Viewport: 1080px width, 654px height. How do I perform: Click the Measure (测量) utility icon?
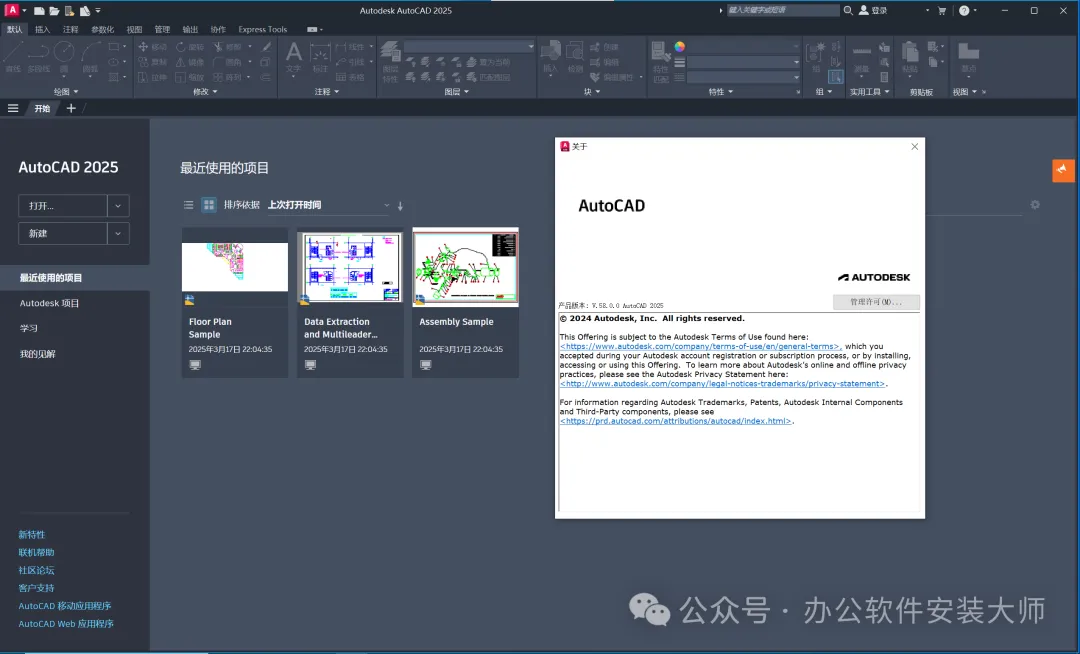861,59
